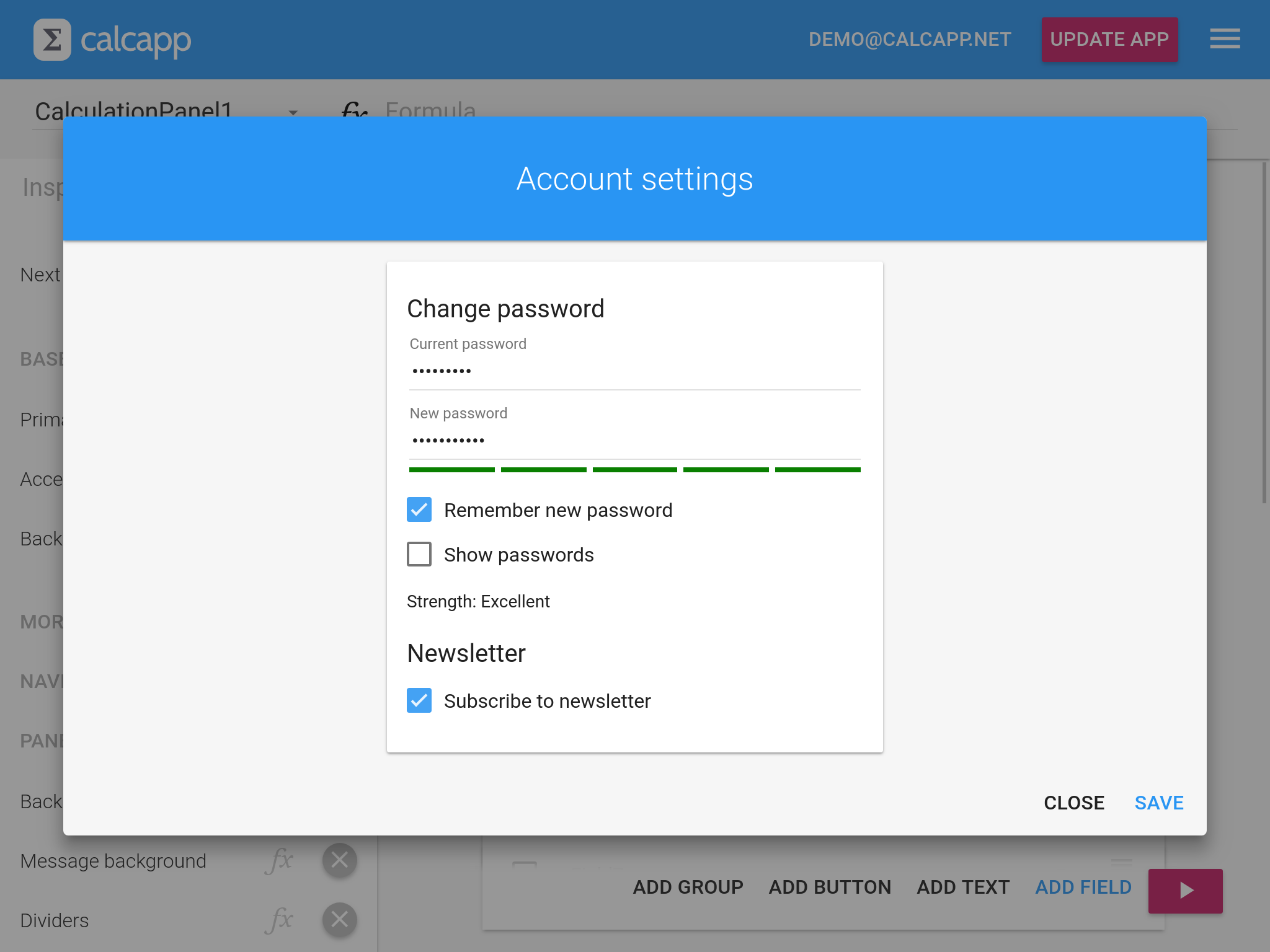This screenshot has width=1270, height=952.
Task: Open the hamburger menu icon
Action: coord(1225,38)
